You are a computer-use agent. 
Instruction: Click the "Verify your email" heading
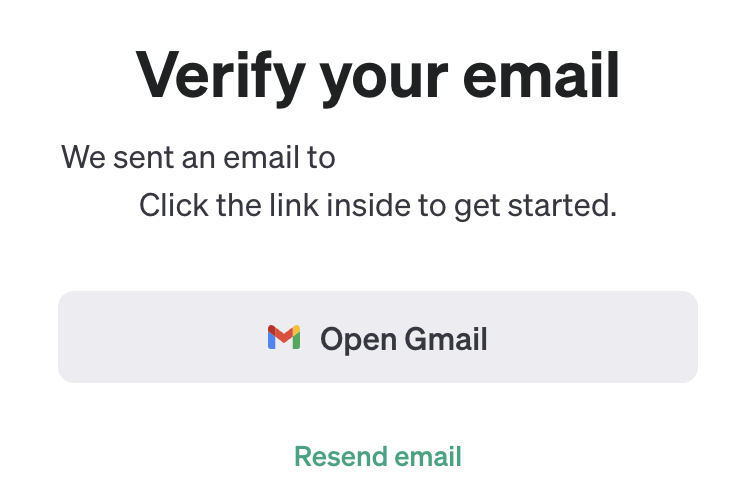[x=378, y=77]
